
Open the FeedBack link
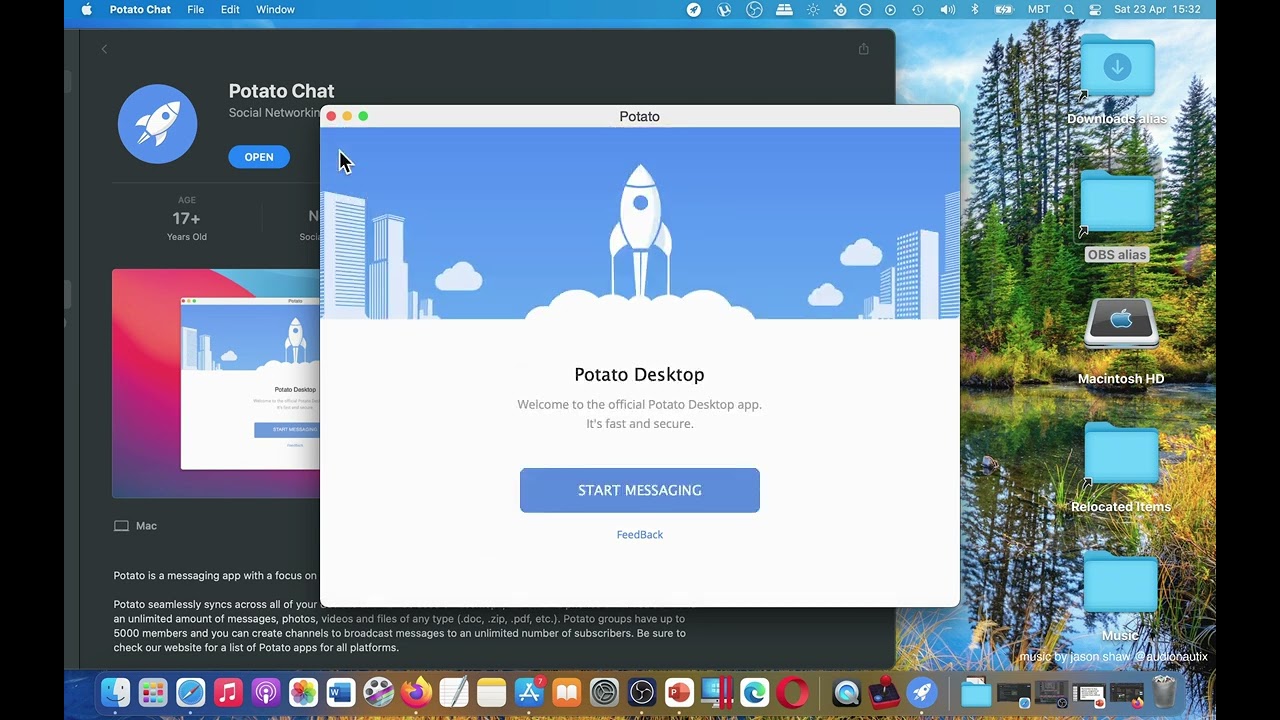click(x=639, y=535)
